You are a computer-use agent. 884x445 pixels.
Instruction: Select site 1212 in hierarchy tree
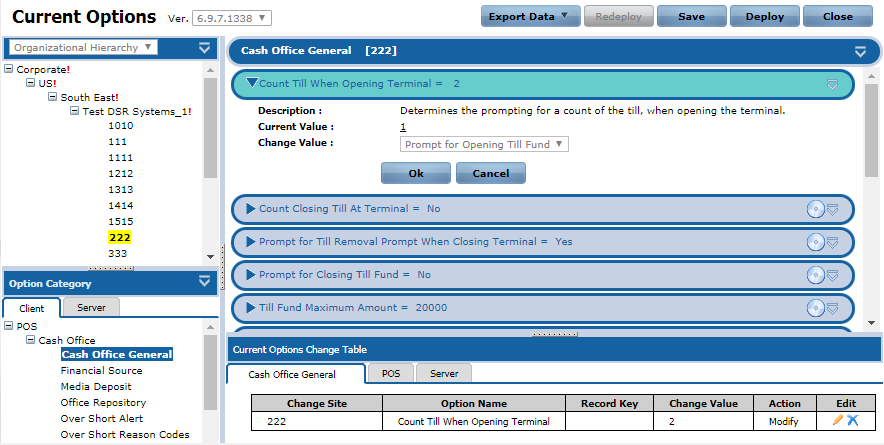coord(121,173)
